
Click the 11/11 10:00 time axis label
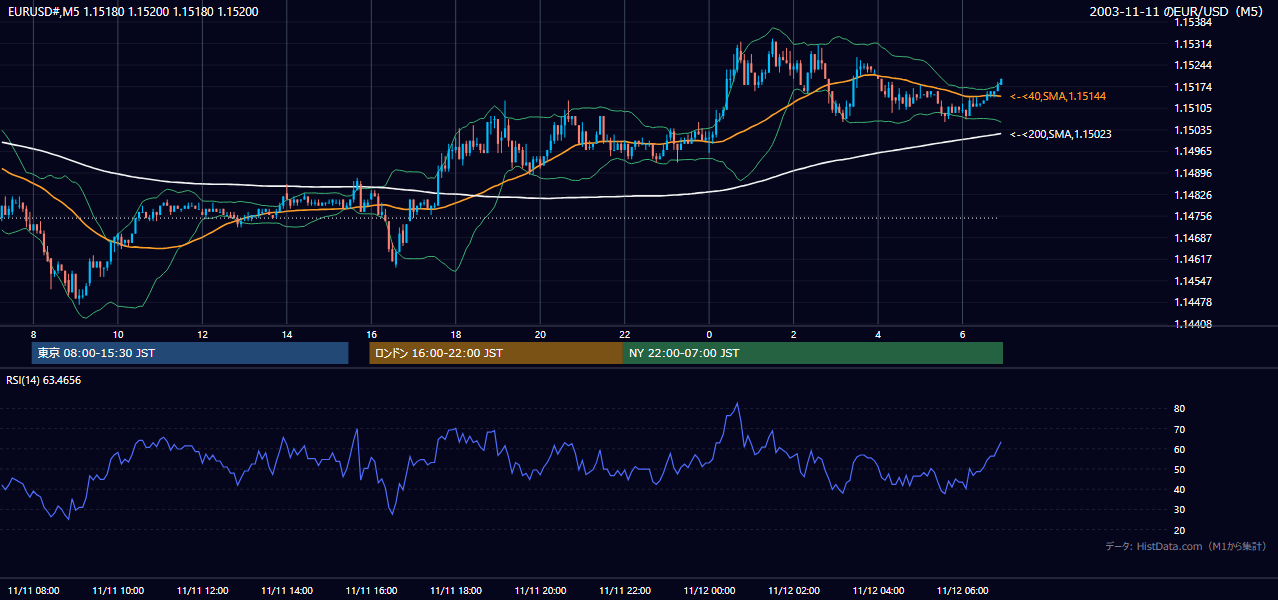pos(118,589)
